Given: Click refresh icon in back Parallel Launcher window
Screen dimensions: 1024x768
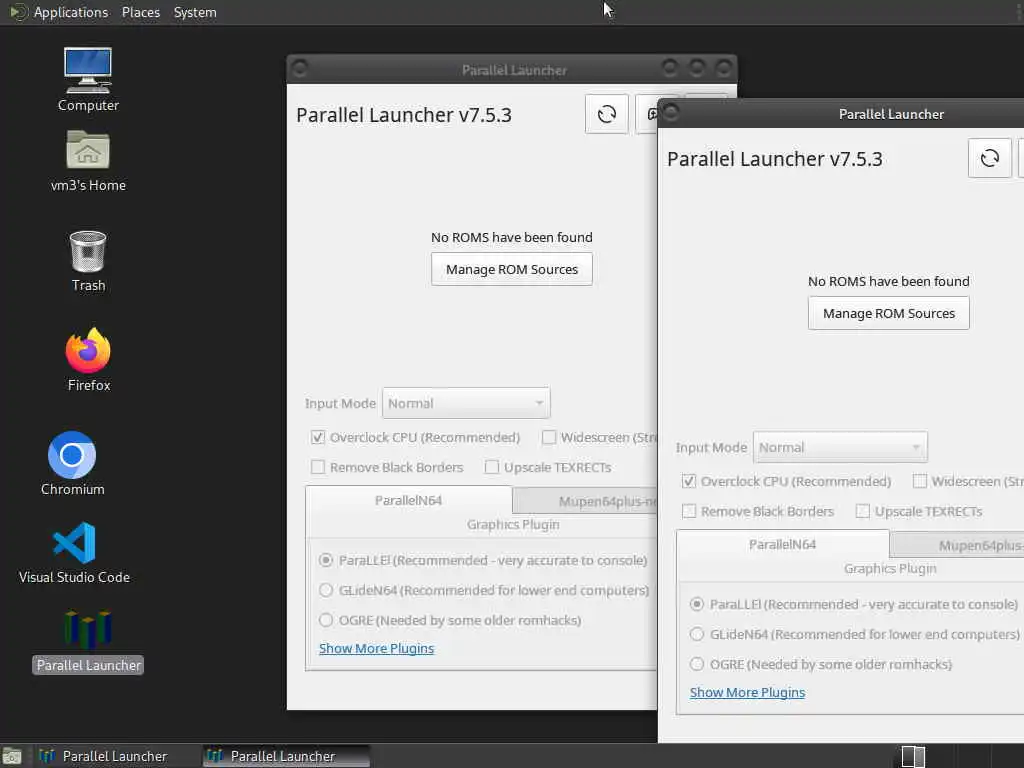Looking at the screenshot, I should (x=607, y=114).
